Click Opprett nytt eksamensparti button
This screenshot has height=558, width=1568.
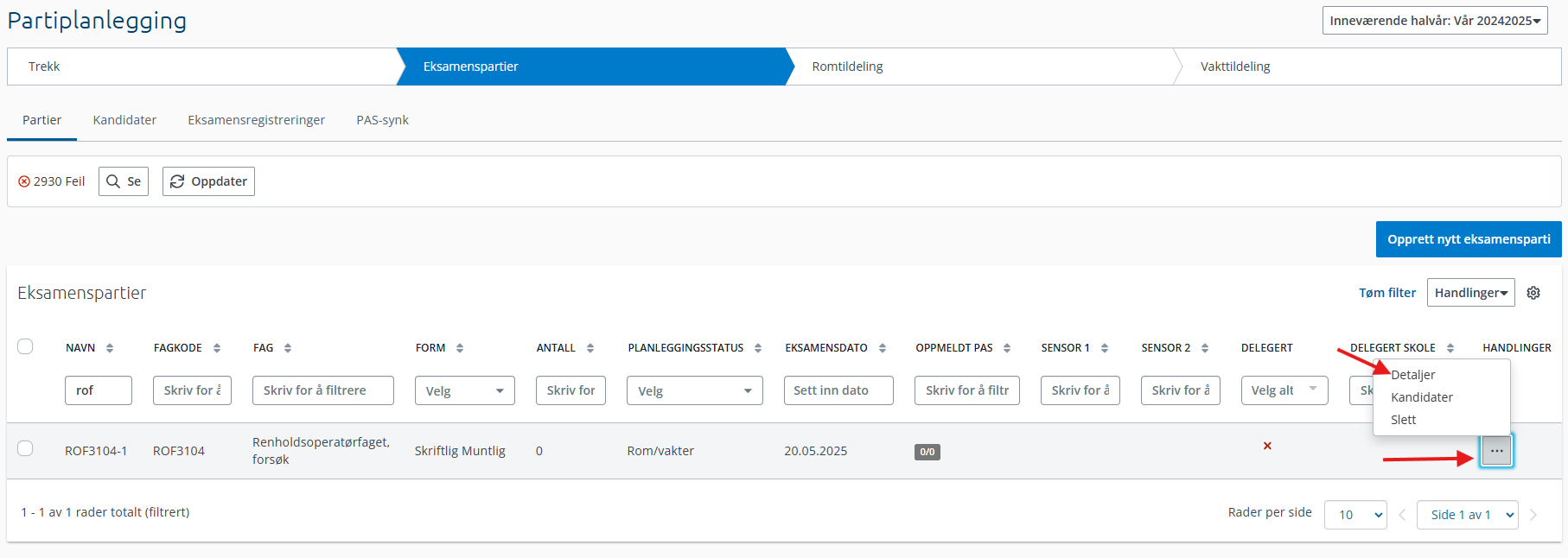[1468, 239]
